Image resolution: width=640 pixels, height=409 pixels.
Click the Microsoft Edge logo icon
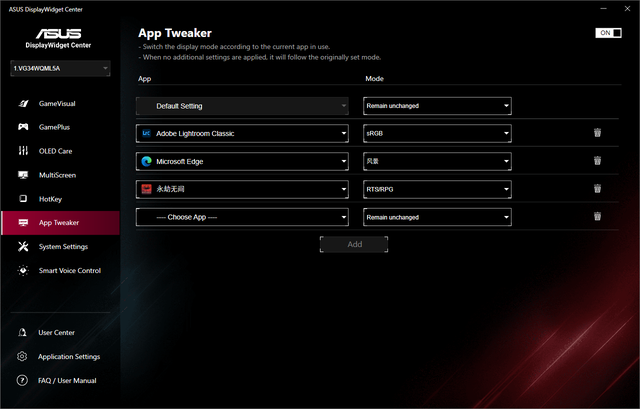(147, 161)
